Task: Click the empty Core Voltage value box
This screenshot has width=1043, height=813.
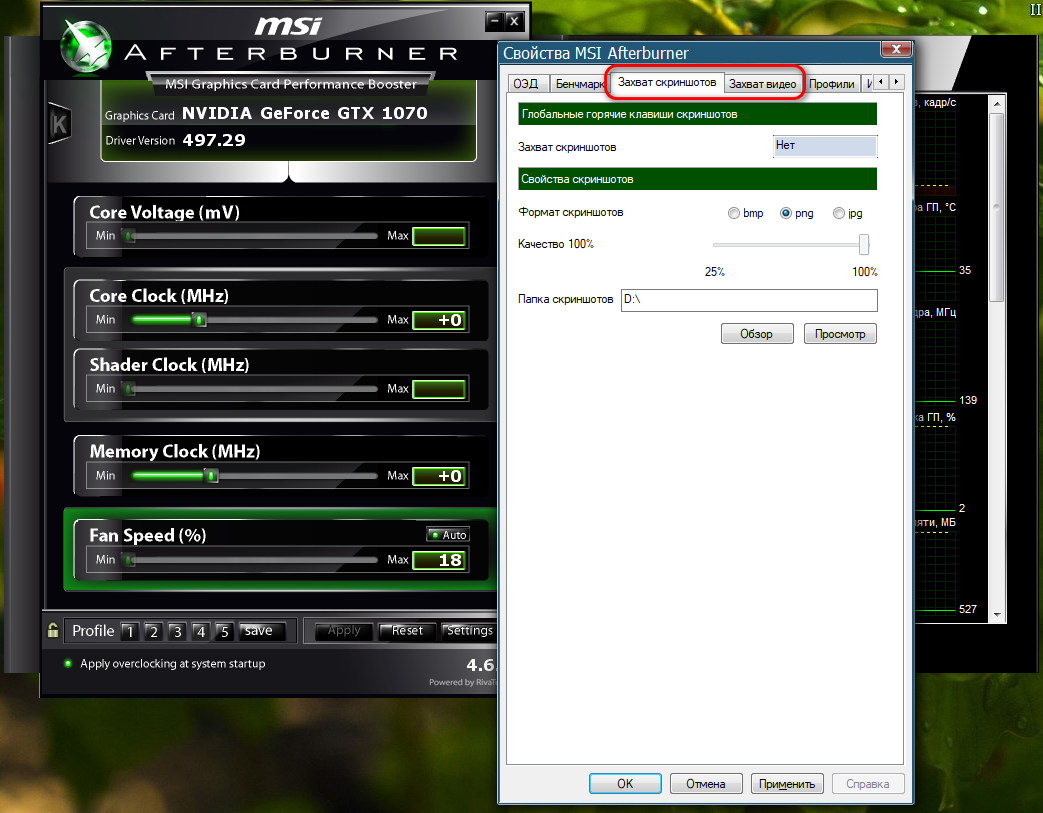Action: (x=439, y=236)
